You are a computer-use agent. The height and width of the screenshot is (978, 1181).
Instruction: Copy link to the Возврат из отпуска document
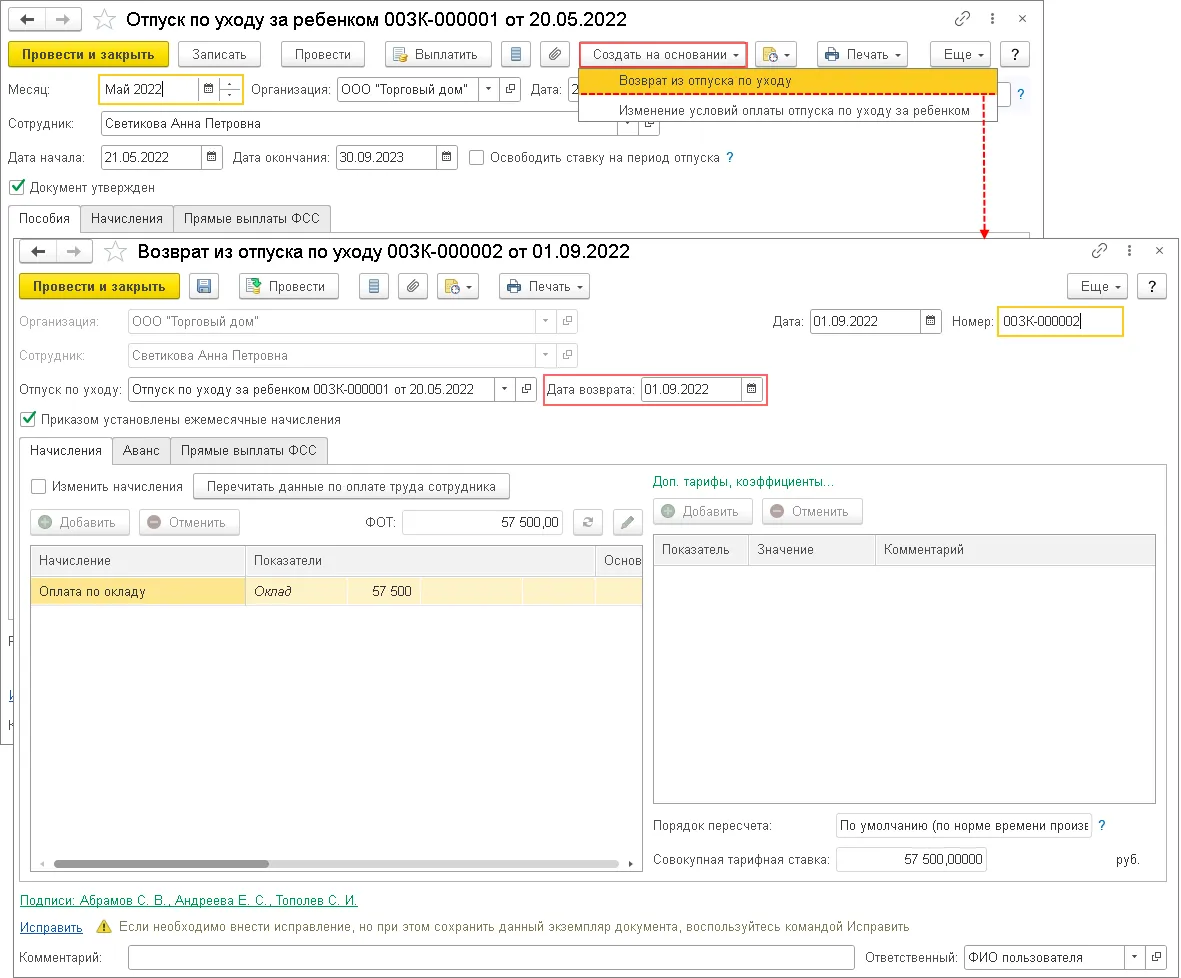coord(1099,251)
